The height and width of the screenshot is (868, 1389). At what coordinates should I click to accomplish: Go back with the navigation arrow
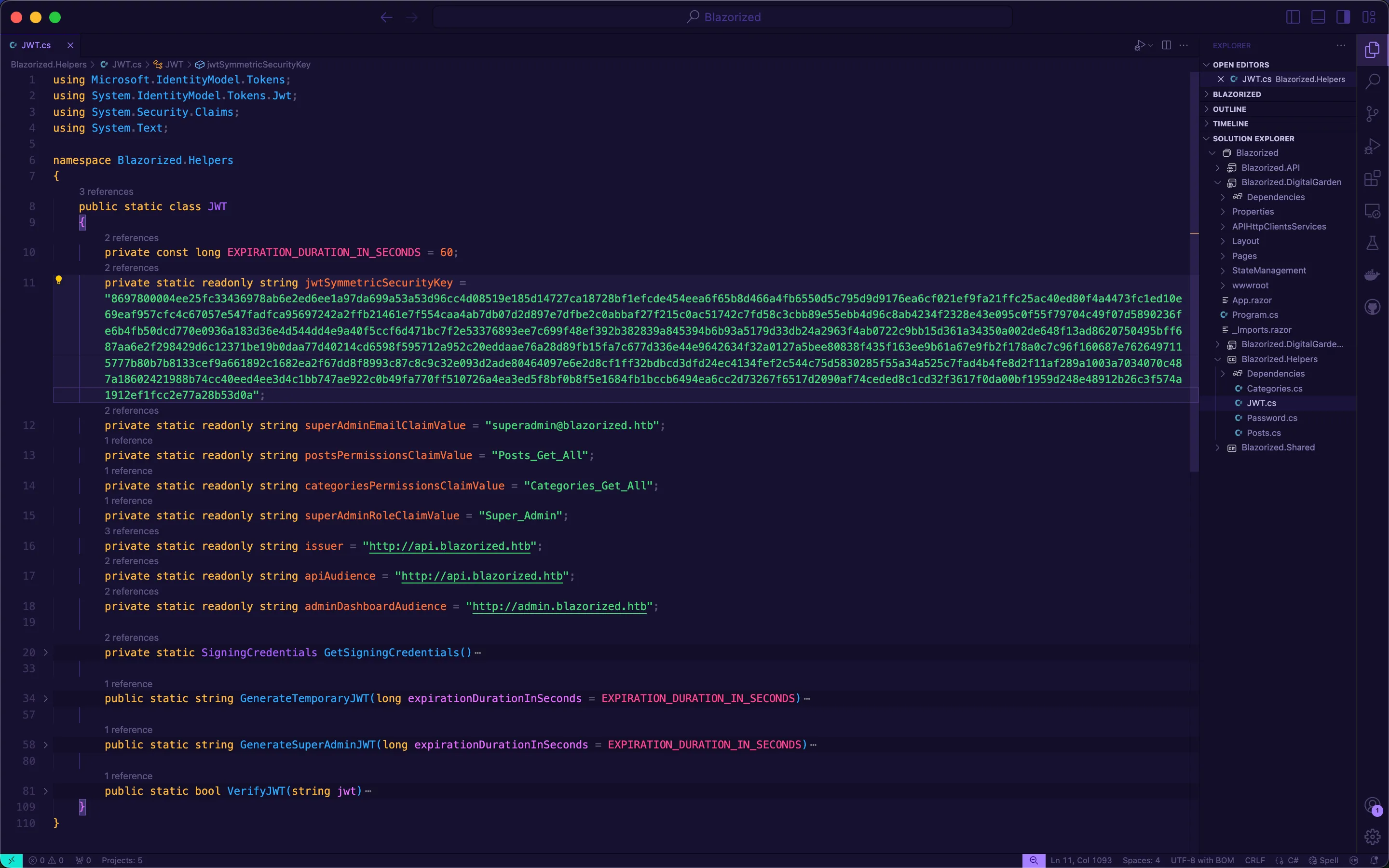(386, 17)
